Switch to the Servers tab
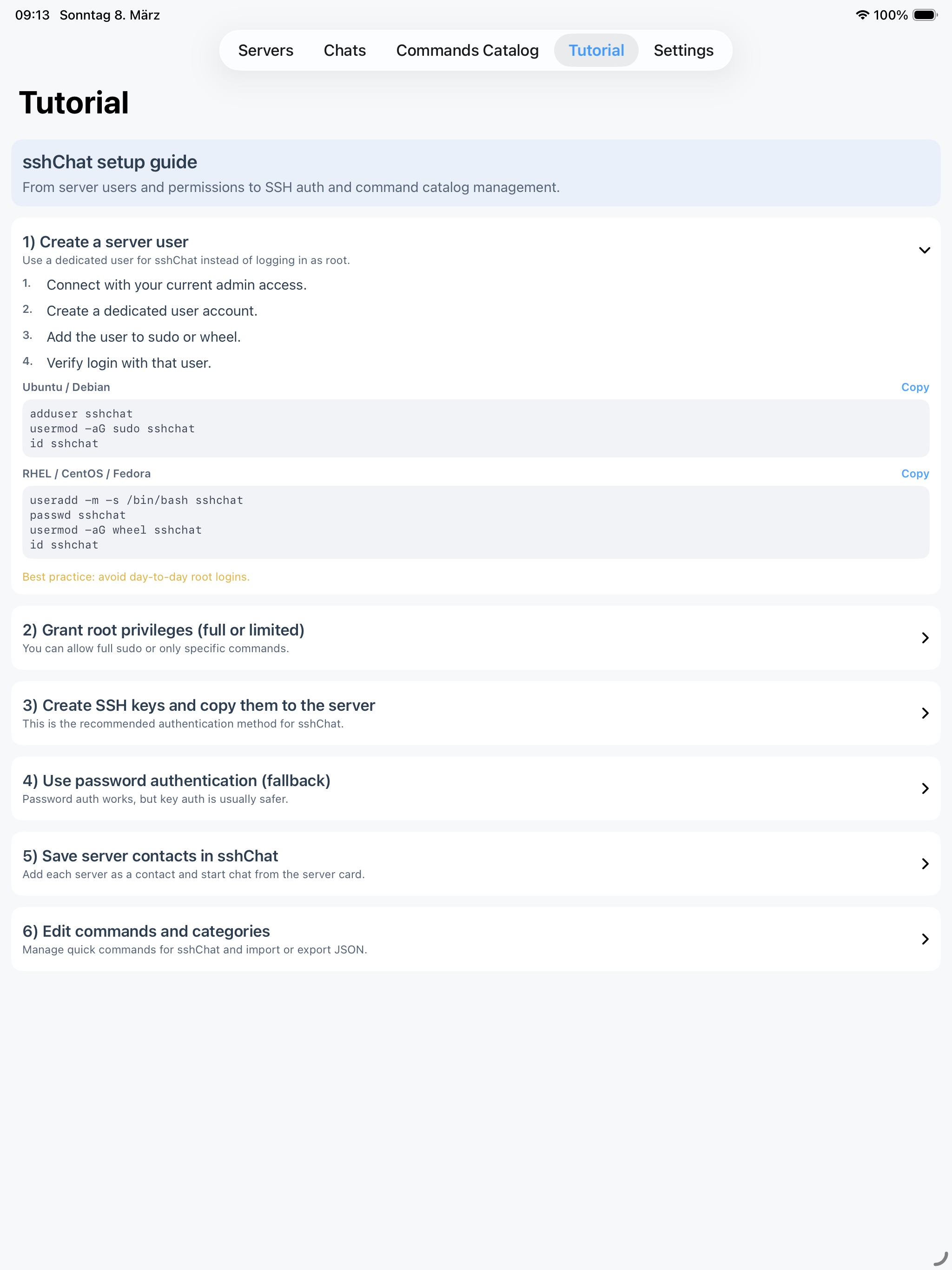This screenshot has width=952, height=1270. click(x=266, y=50)
